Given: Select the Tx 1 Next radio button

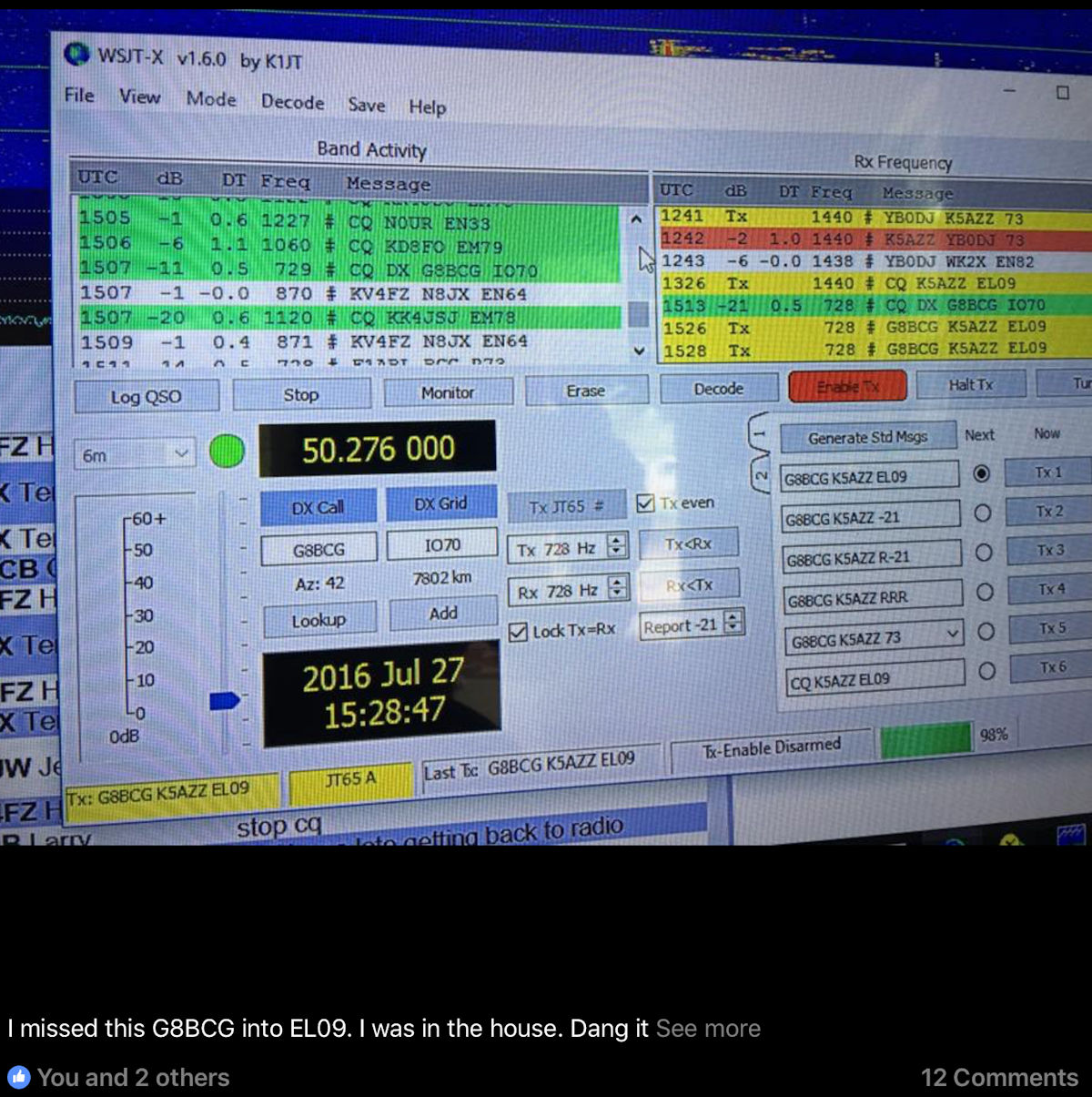Looking at the screenshot, I should click(981, 473).
